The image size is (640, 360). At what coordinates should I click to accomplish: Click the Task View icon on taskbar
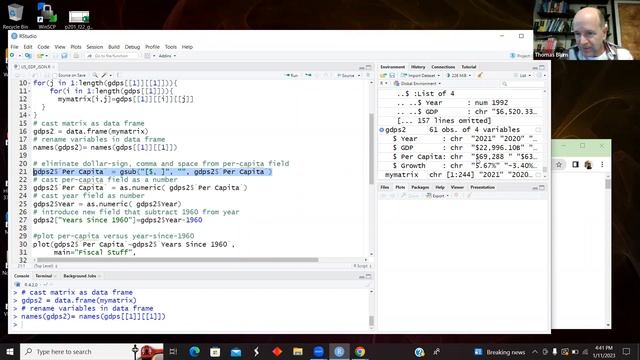pyautogui.click(x=173, y=351)
